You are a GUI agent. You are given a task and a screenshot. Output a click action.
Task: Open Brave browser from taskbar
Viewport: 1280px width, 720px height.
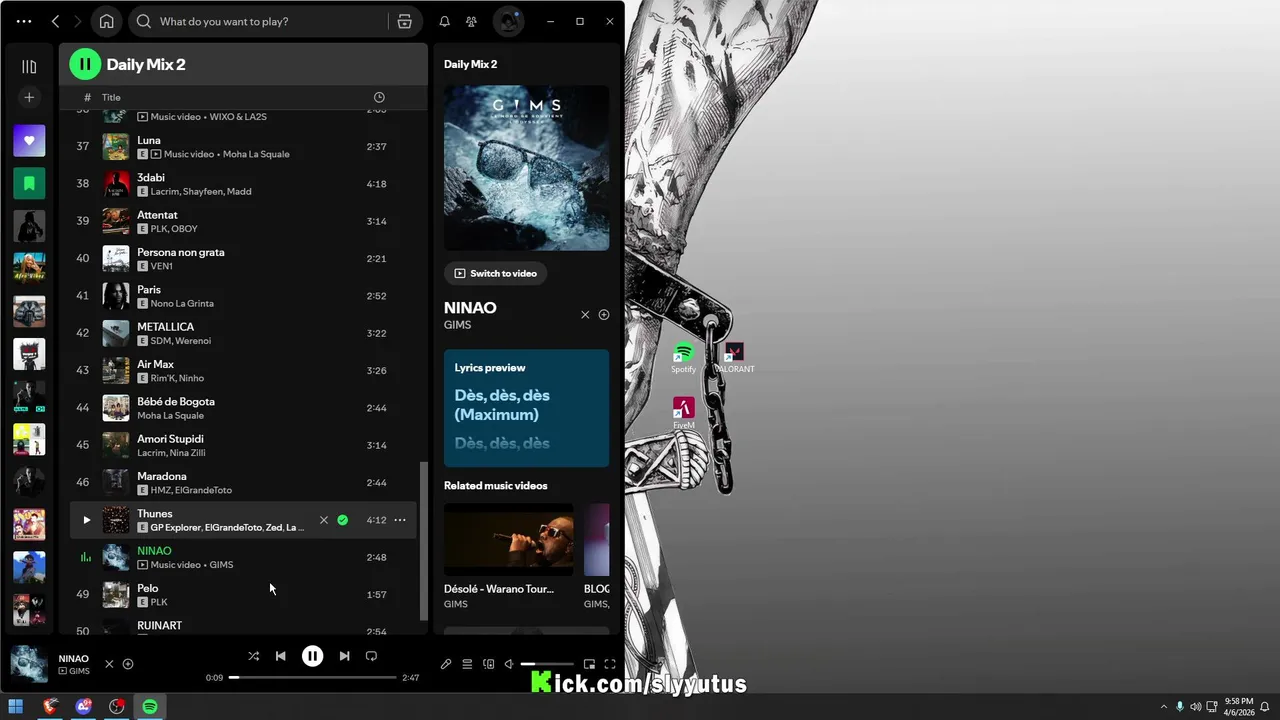coord(50,707)
